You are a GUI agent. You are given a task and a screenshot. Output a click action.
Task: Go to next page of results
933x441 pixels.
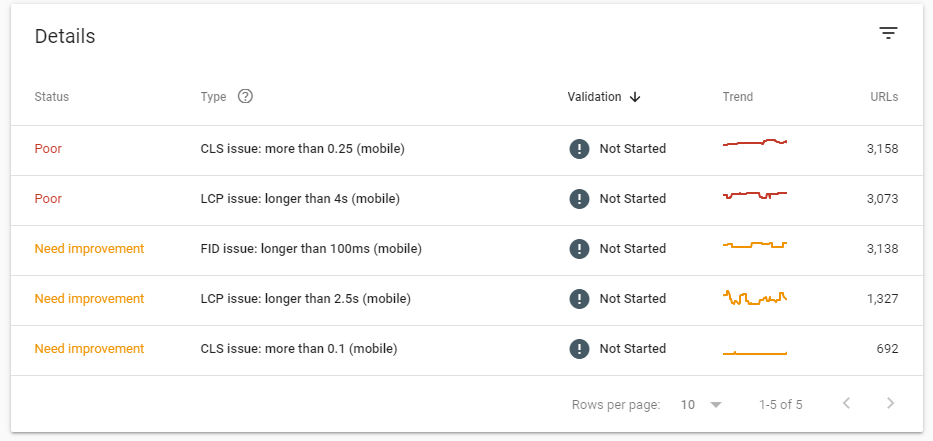coord(890,404)
